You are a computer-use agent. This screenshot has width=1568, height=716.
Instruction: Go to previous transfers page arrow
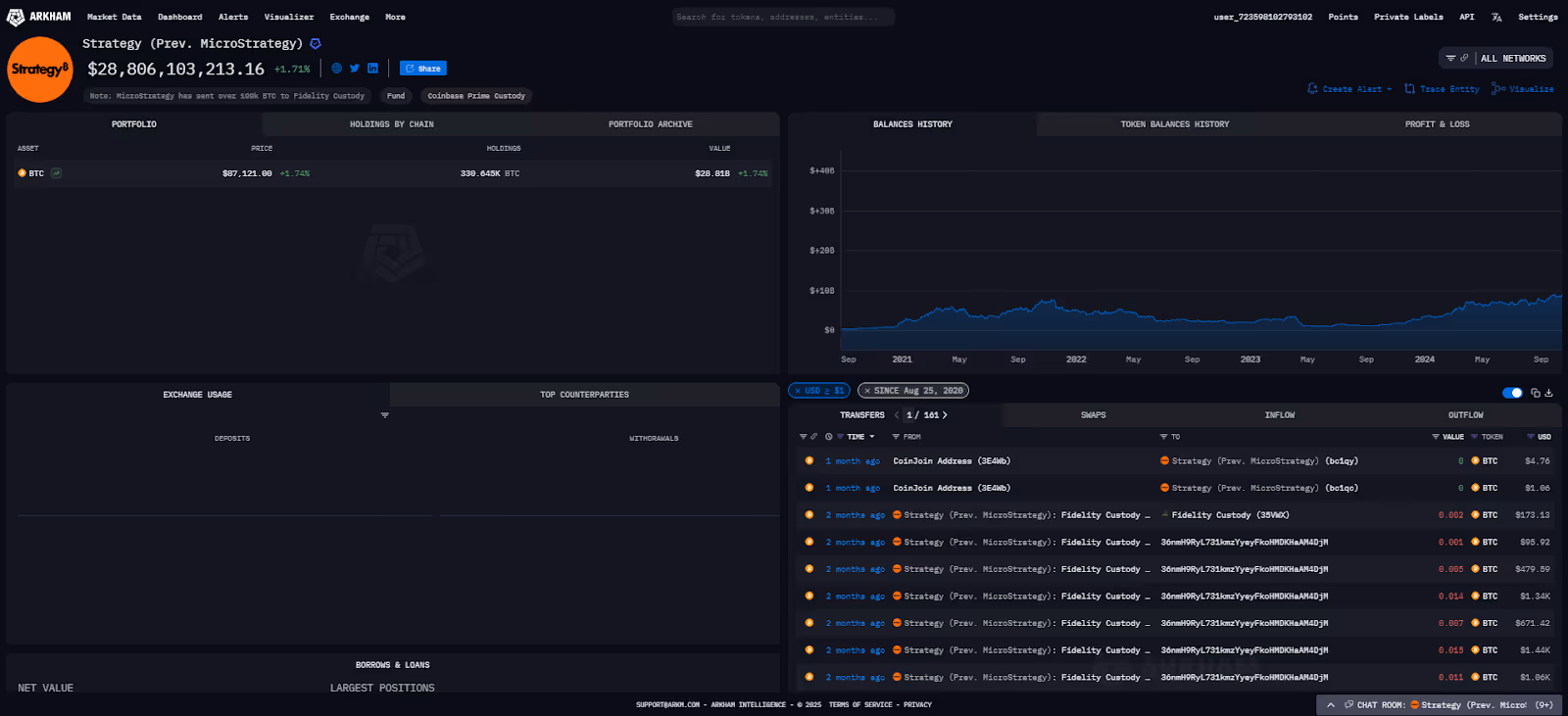point(897,415)
